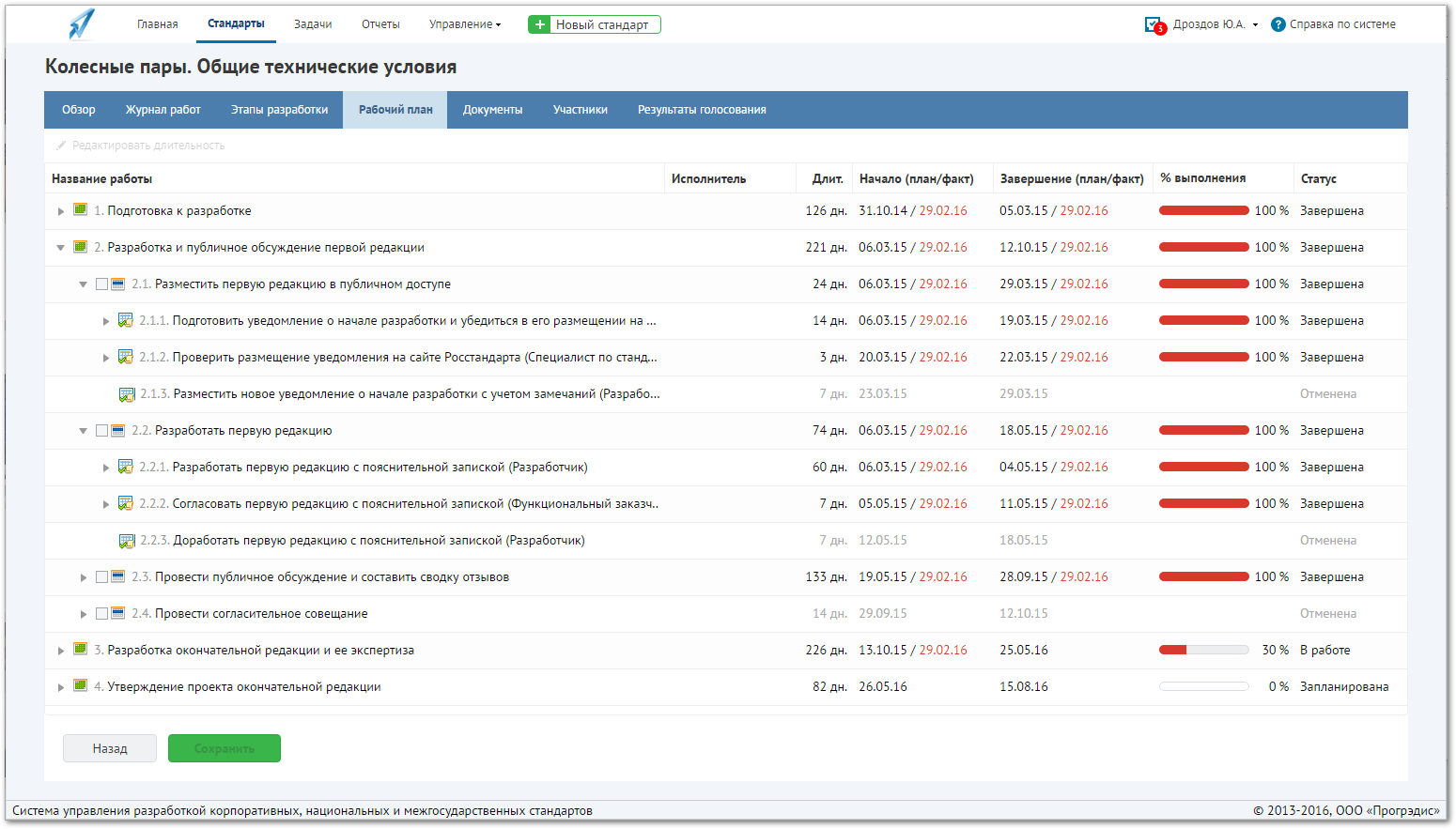Open Задачи in top navigation
The image size is (1456, 829).
pyautogui.click(x=313, y=24)
